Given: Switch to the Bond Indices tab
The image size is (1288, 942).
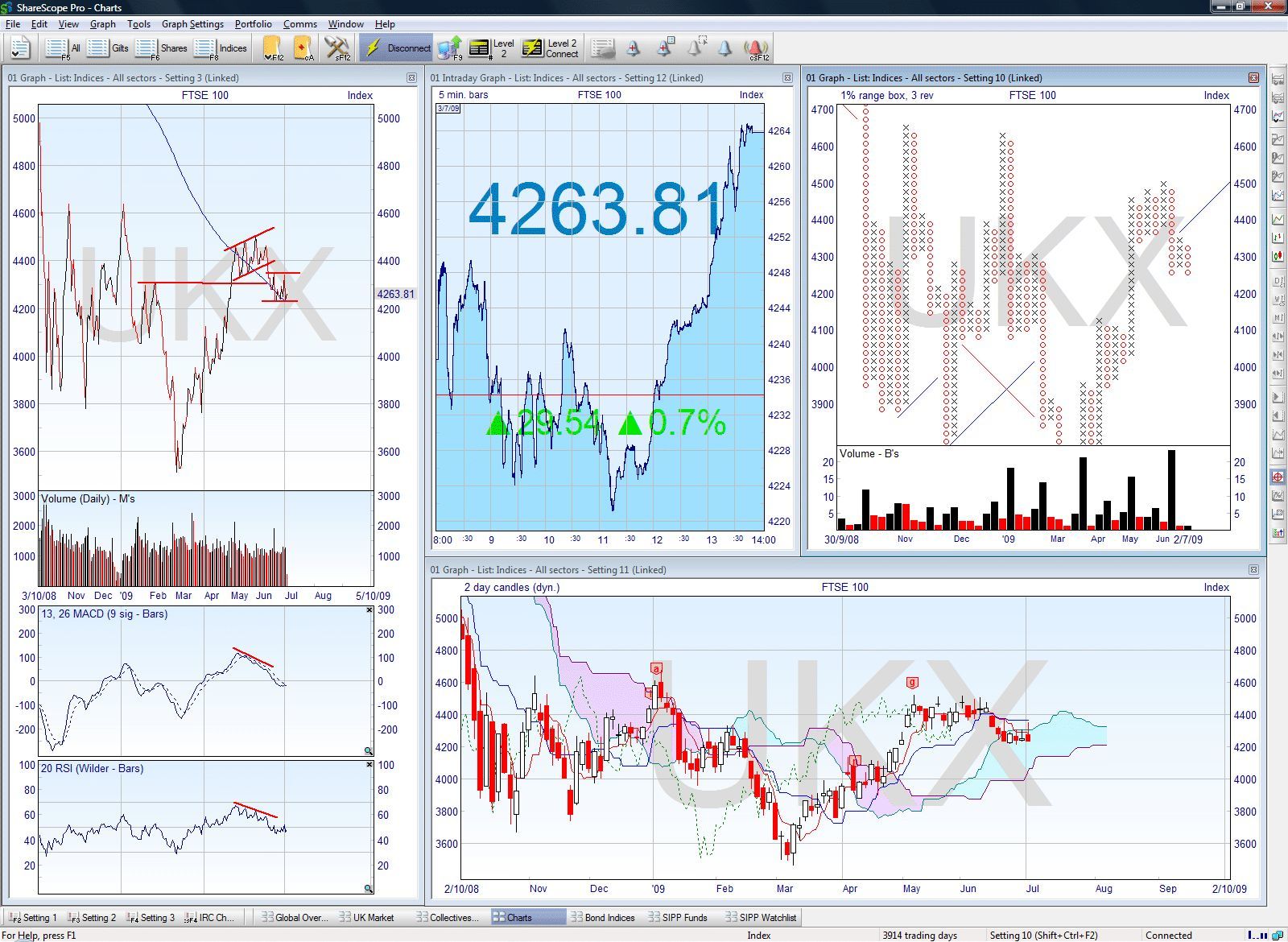Looking at the screenshot, I should point(603,917).
